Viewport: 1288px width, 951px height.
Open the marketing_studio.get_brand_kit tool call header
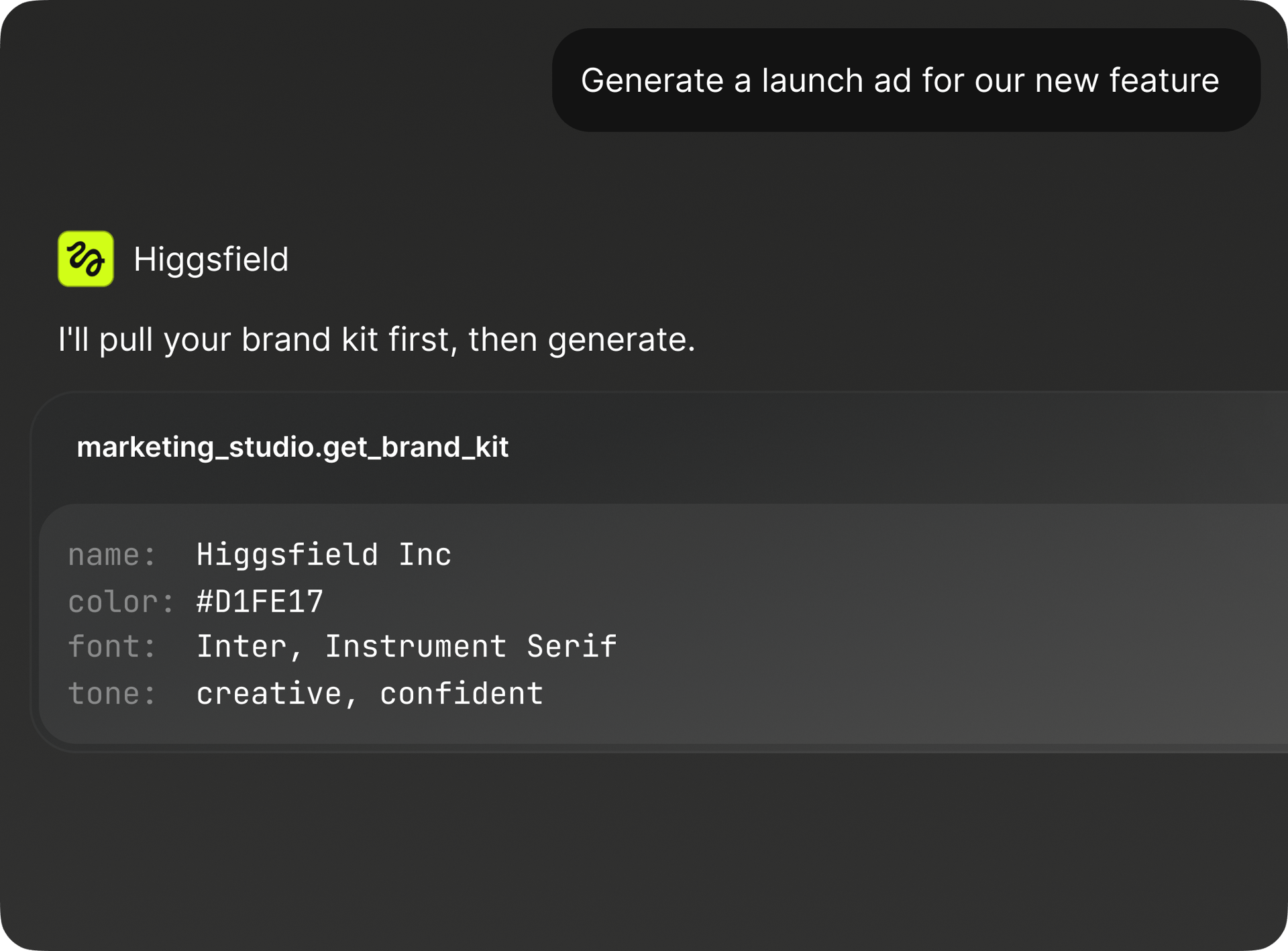coord(292,447)
